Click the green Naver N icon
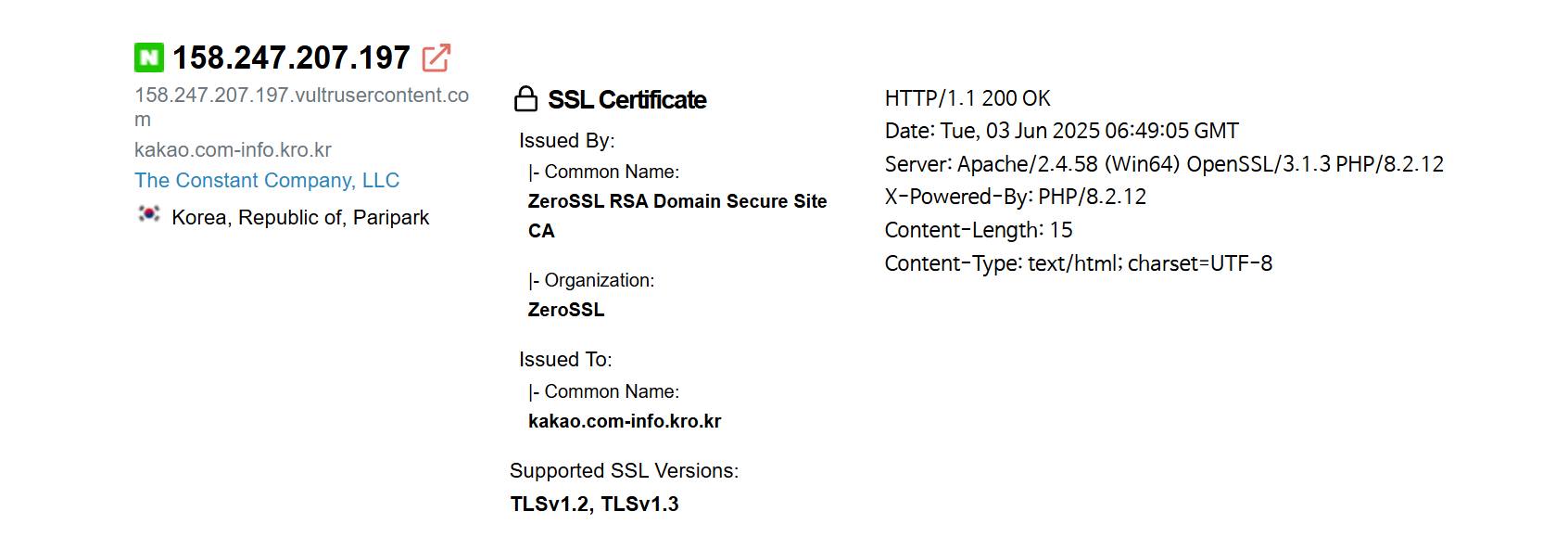 [148, 58]
